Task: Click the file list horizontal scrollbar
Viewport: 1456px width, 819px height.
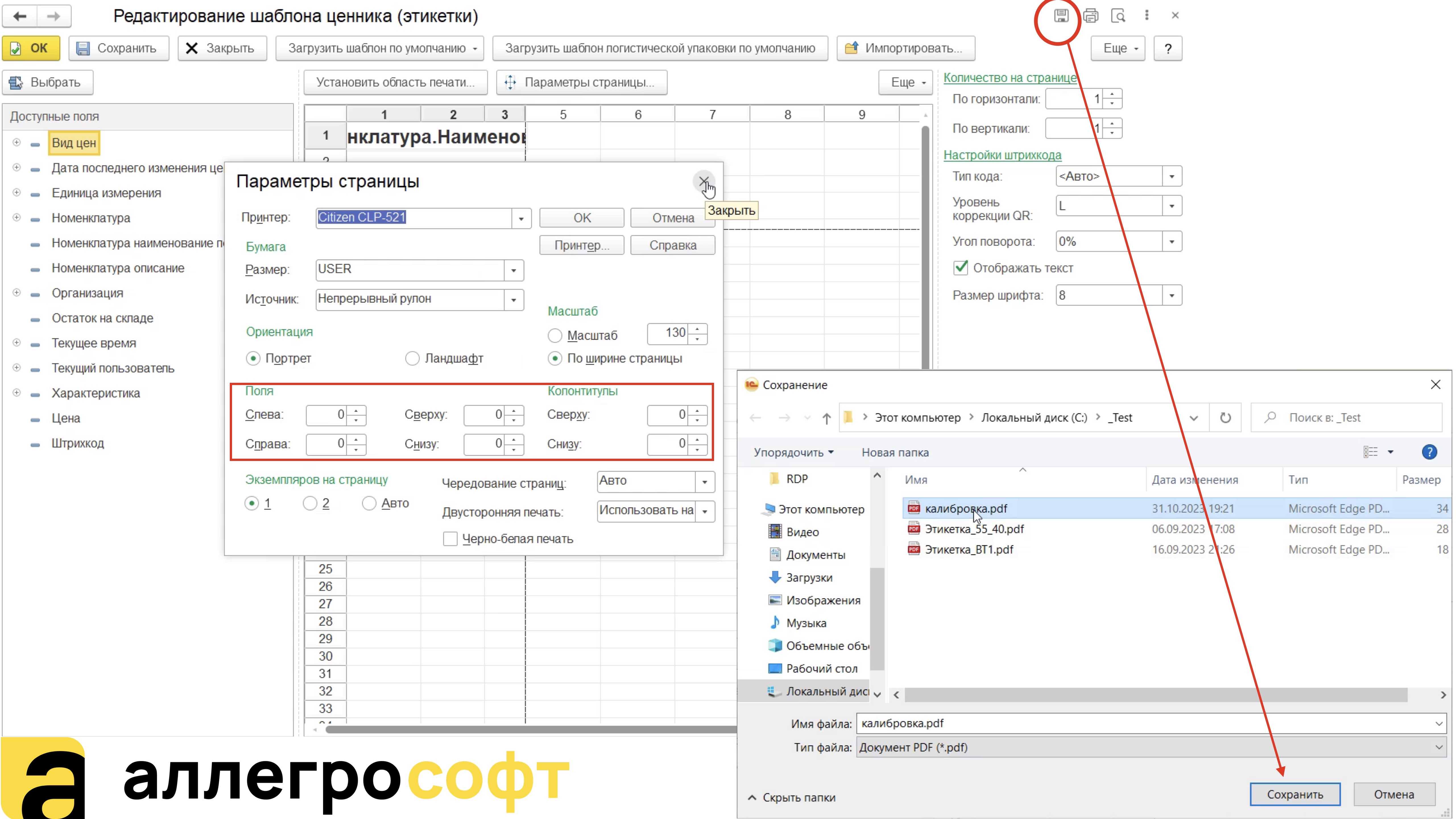Action: [x=1155, y=695]
